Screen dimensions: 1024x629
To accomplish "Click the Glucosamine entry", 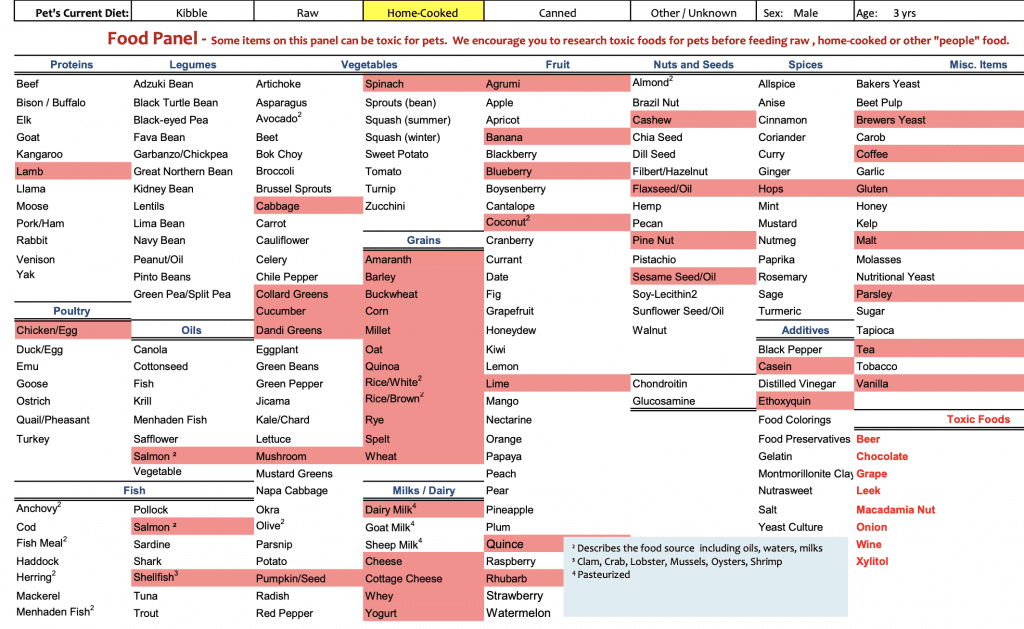I will click(x=664, y=401).
